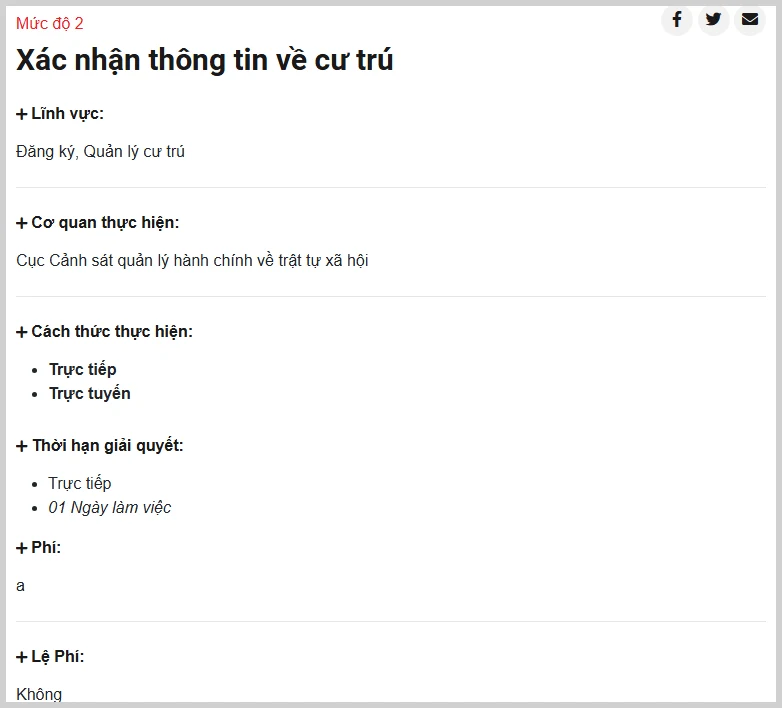Click '01 Ngày làm việc' item
This screenshot has width=782, height=708.
110,508
